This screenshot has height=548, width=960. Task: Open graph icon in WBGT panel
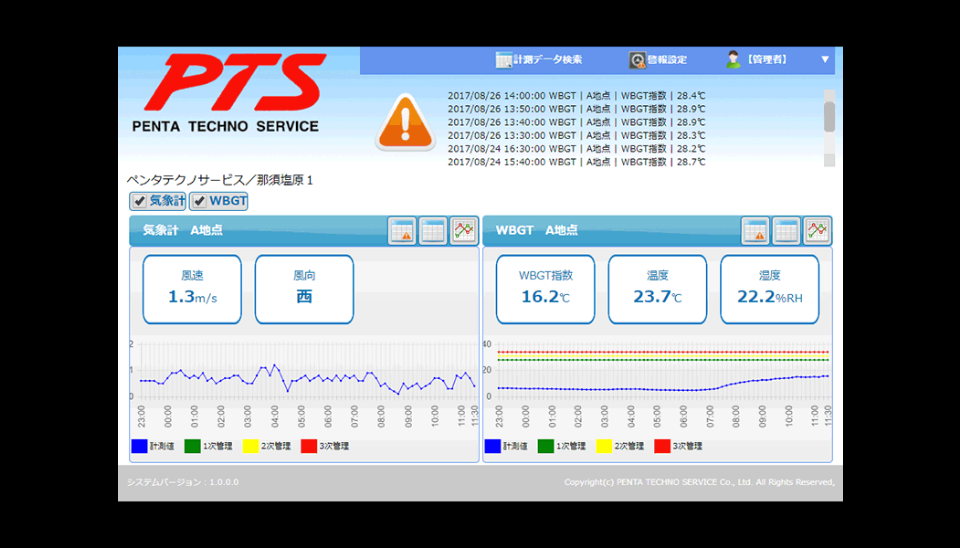click(817, 231)
